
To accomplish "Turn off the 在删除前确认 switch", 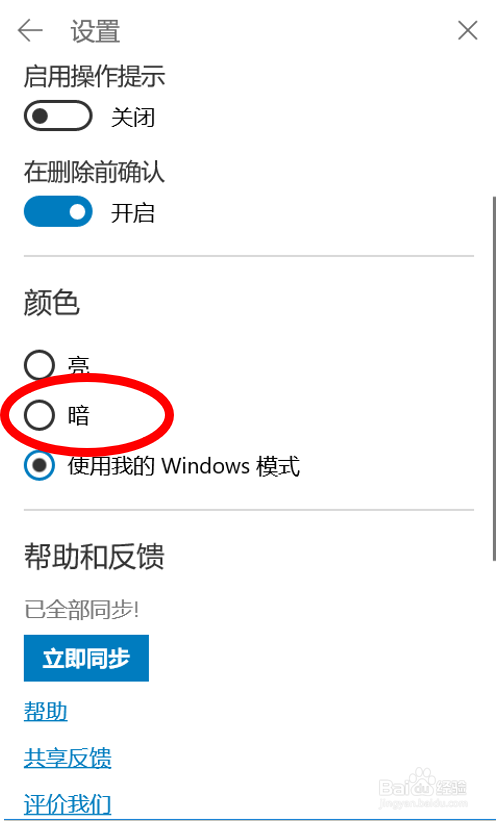I will pyautogui.click(x=58, y=212).
